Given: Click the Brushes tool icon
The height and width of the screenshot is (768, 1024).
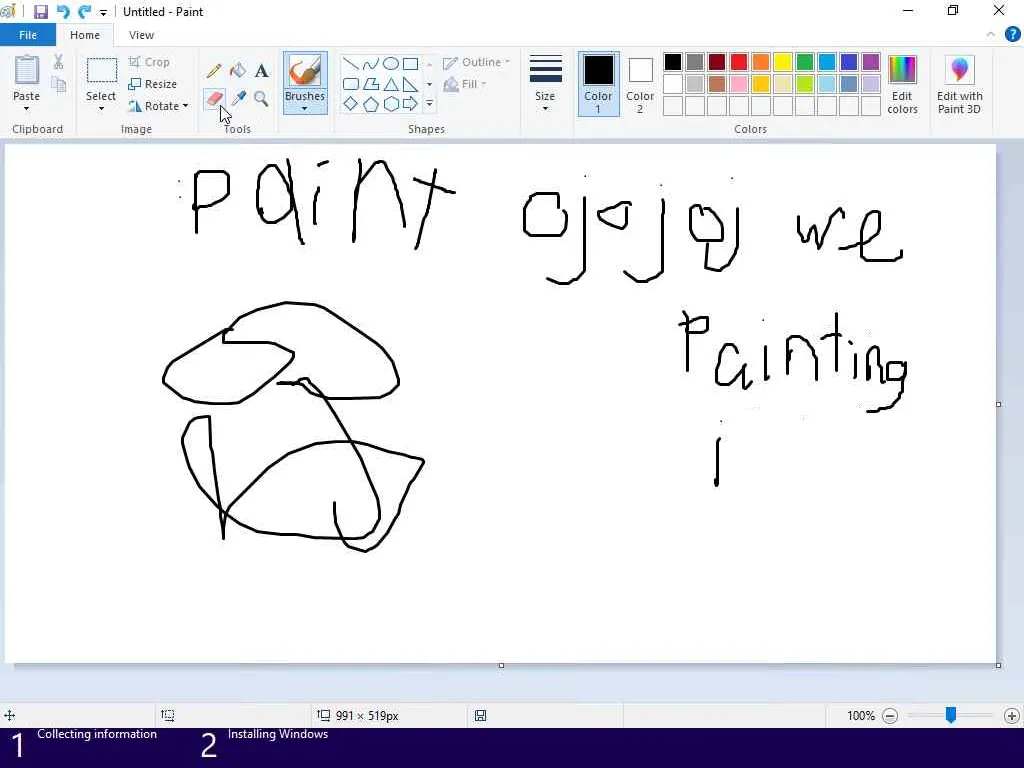Looking at the screenshot, I should (305, 71).
